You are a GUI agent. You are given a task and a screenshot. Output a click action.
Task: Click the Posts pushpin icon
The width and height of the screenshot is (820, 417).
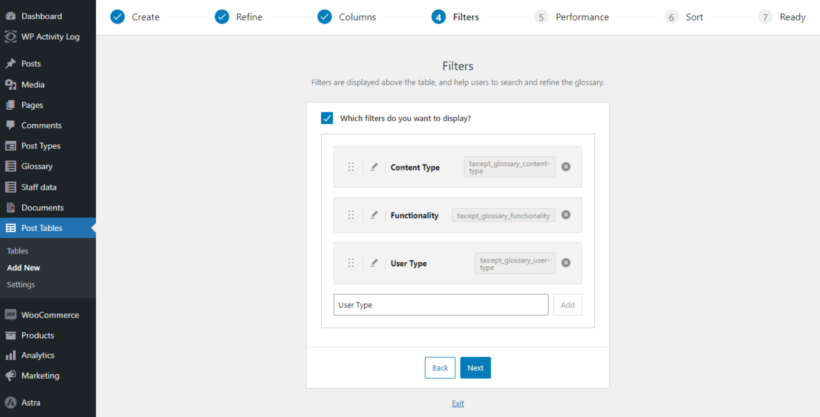(10, 64)
